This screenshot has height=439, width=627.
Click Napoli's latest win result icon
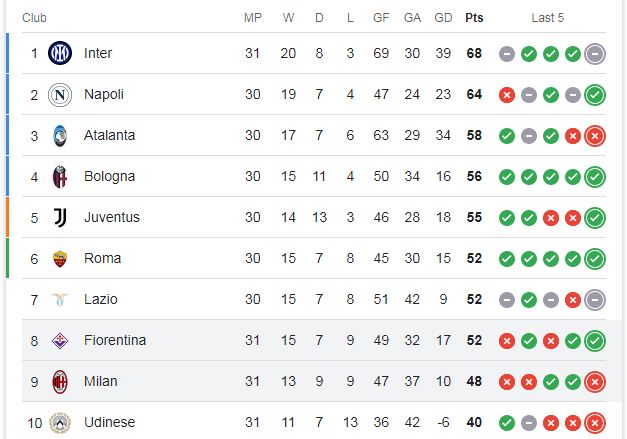pos(595,95)
